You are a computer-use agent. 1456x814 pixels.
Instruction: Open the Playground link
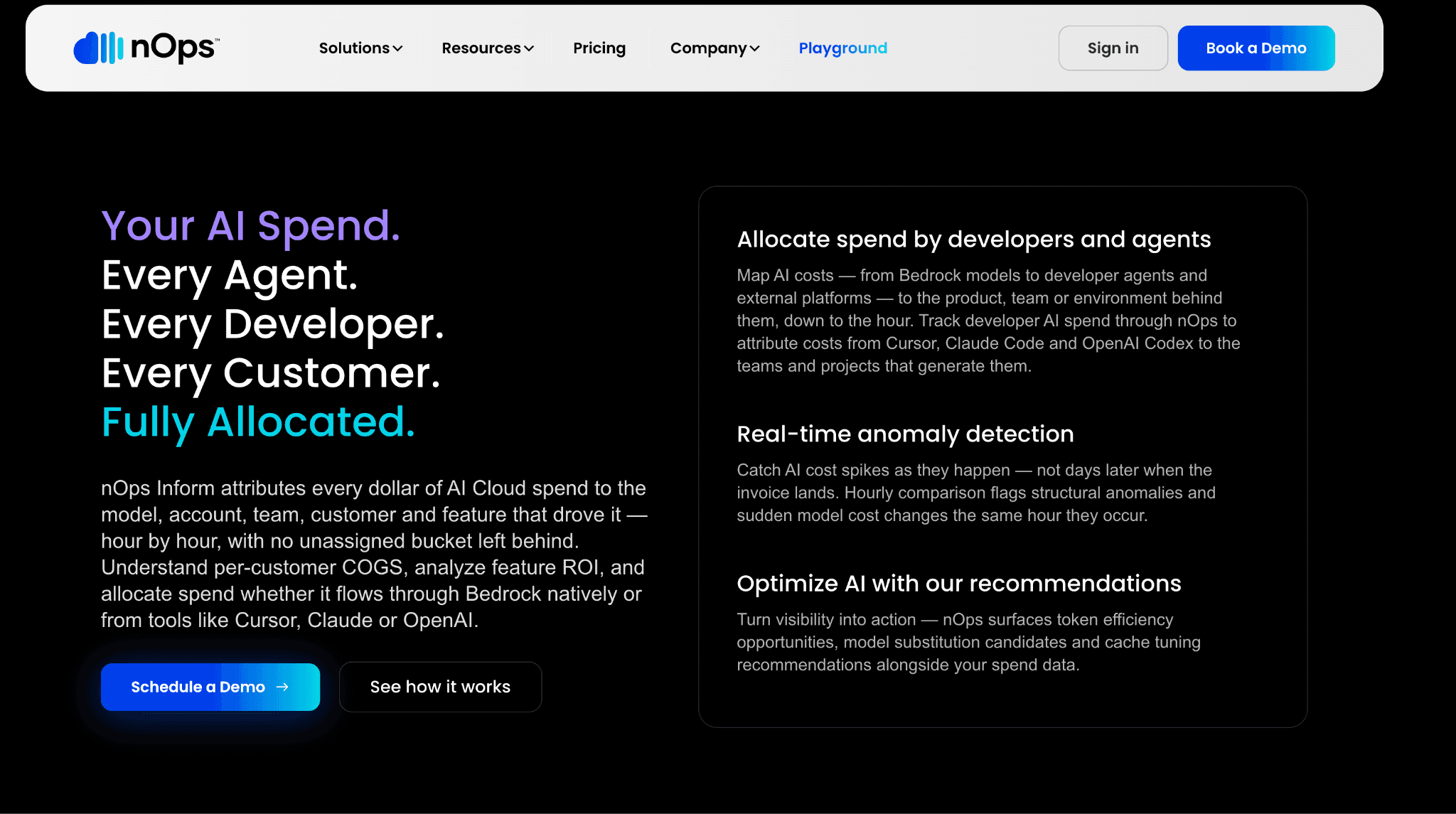click(842, 48)
